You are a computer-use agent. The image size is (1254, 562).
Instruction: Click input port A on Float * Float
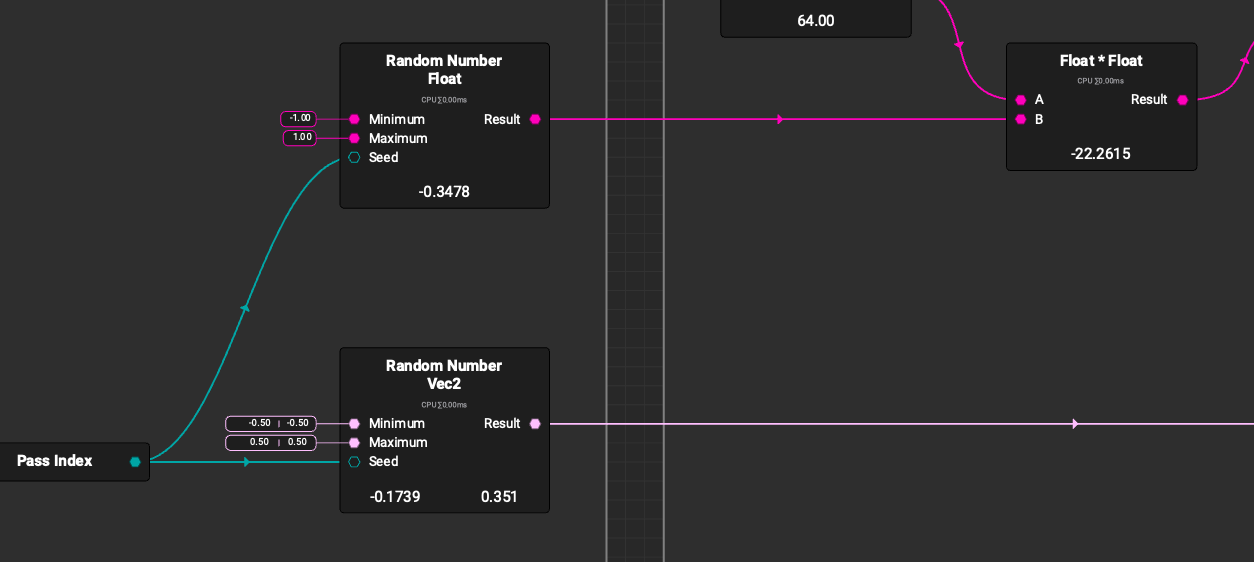[x=1020, y=100]
